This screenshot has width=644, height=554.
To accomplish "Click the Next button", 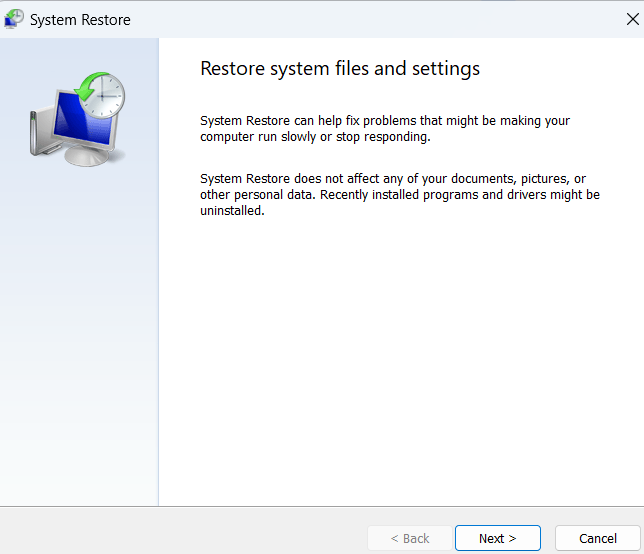I will tap(497, 538).
